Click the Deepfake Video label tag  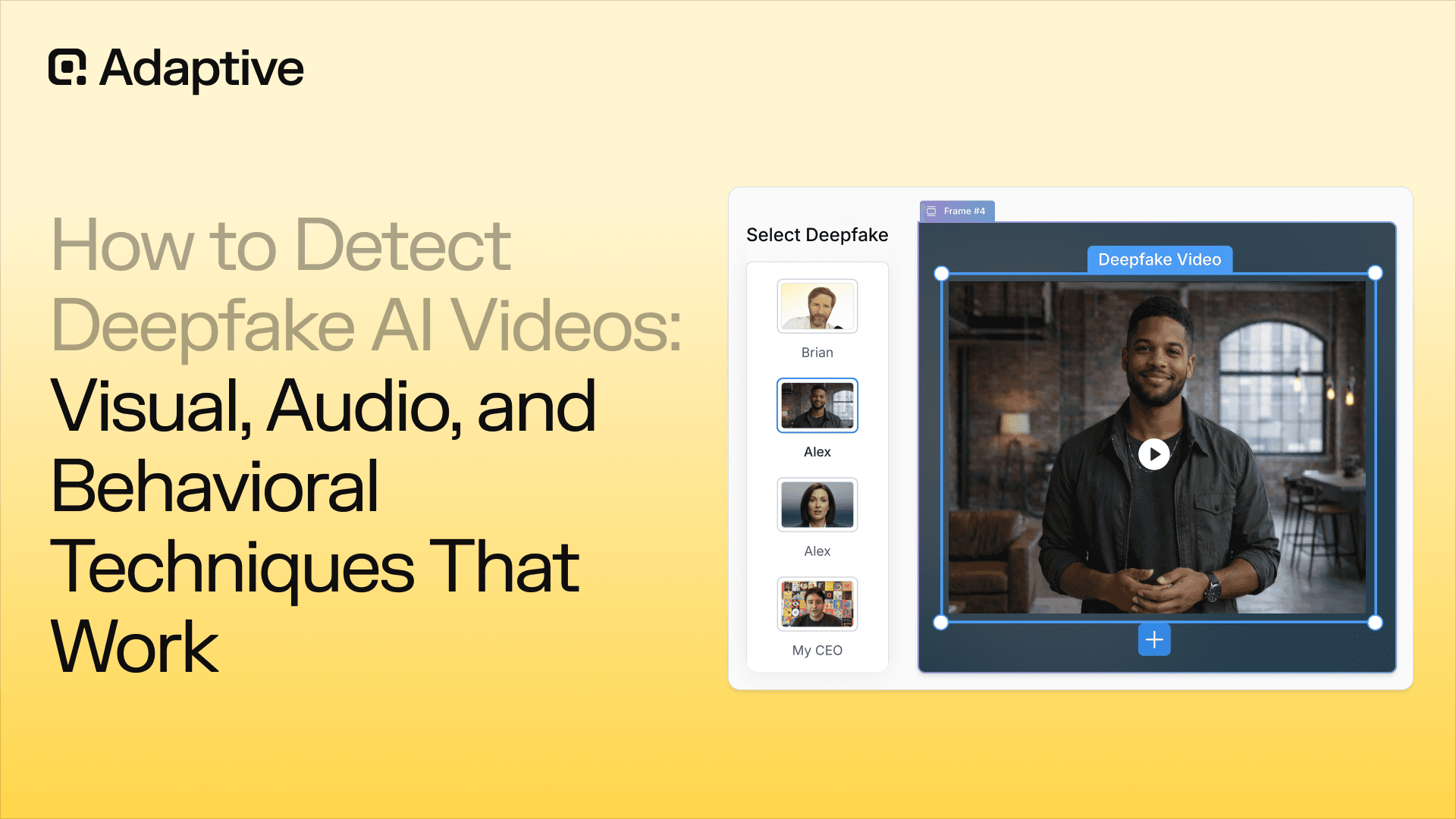tap(1159, 259)
